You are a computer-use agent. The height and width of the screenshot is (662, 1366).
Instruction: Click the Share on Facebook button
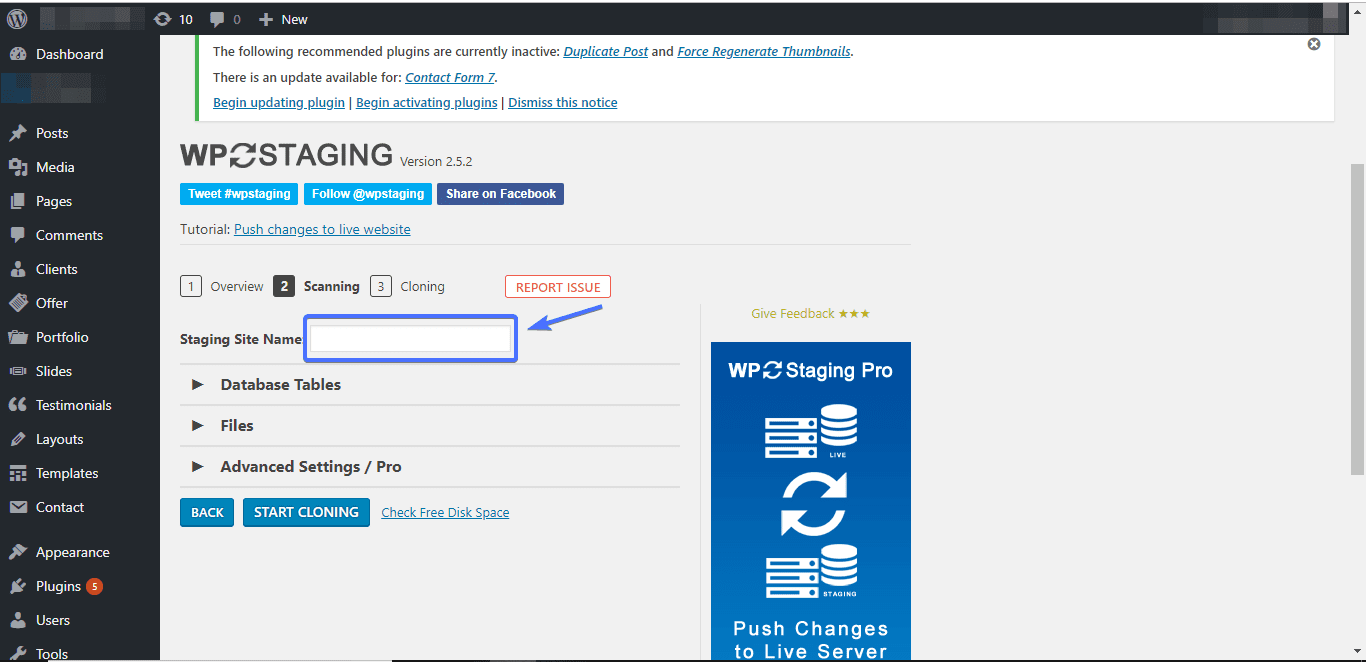tap(500, 194)
